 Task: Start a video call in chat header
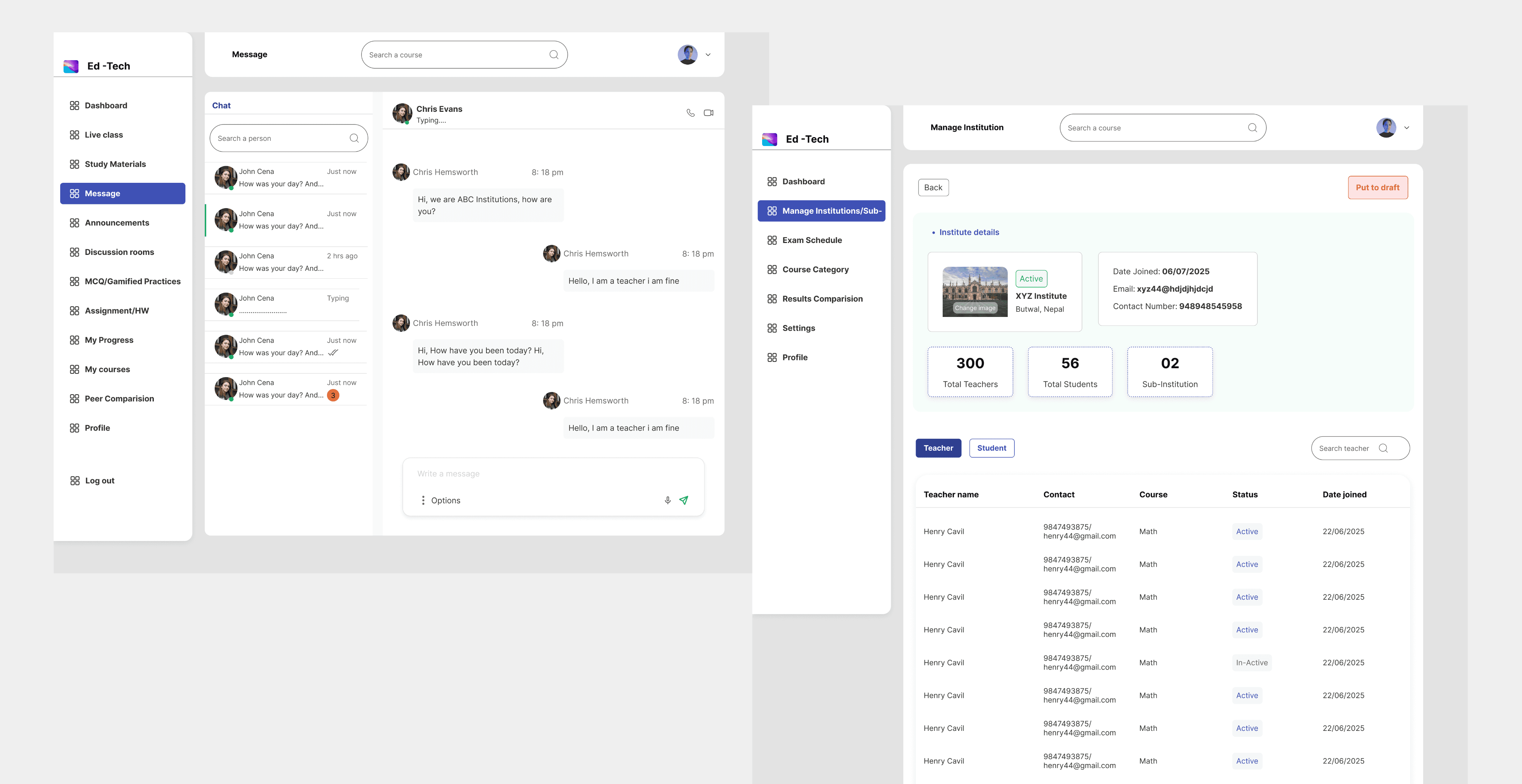(708, 113)
